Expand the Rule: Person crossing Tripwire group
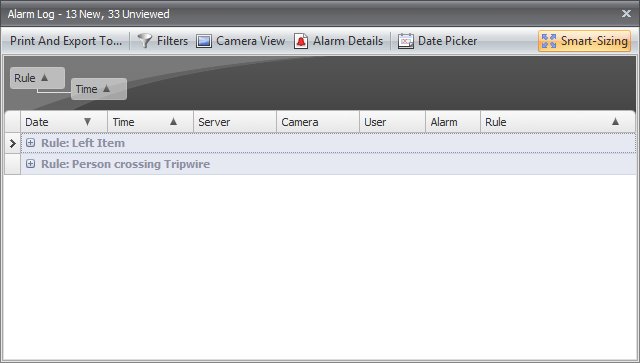 [30, 164]
